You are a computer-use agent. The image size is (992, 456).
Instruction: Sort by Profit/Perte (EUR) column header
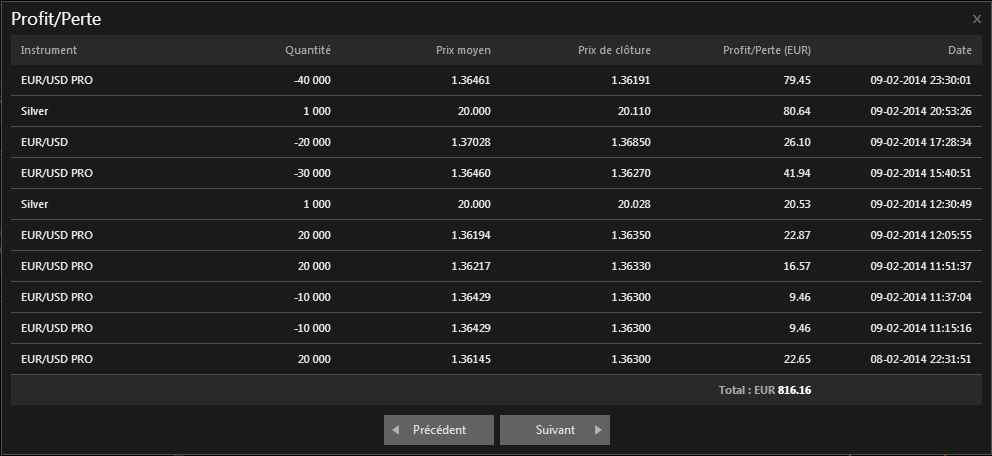pos(767,50)
